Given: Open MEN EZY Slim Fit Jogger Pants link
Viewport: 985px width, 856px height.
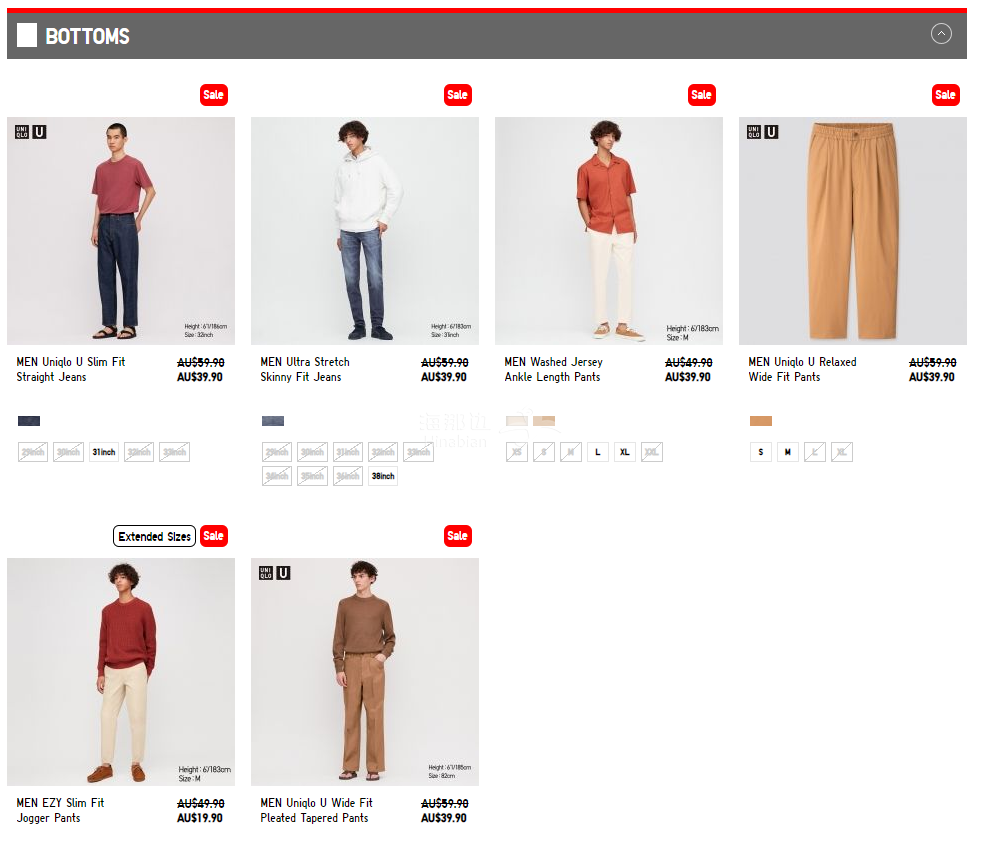Looking at the screenshot, I should coord(60,810).
